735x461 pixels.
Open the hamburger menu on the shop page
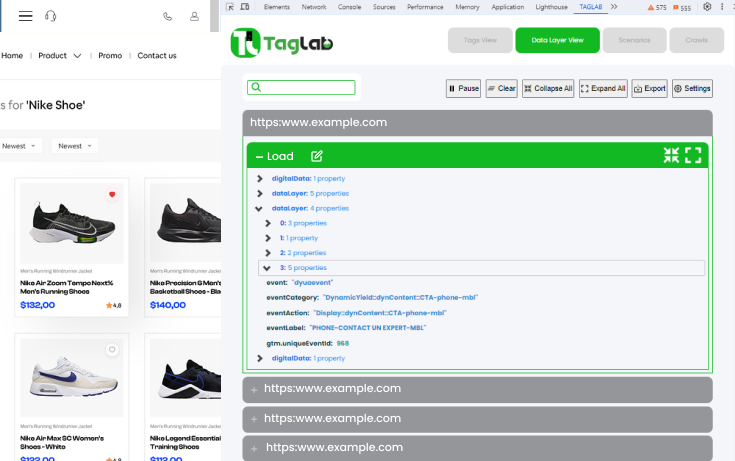pyautogui.click(x=26, y=16)
